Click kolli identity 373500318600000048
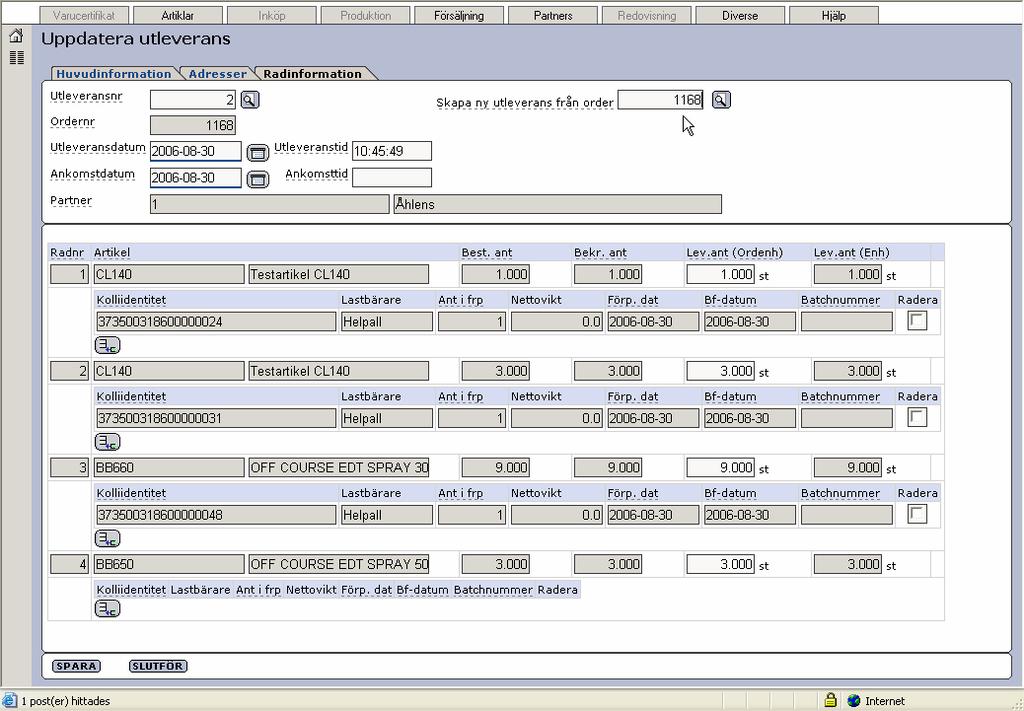The image size is (1024, 711). coord(216,515)
